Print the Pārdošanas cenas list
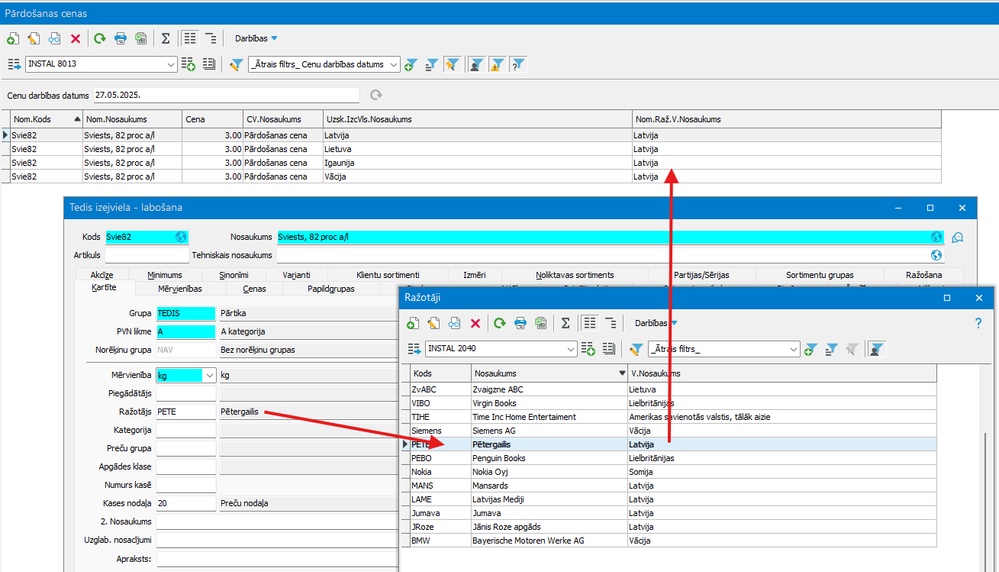Image resolution: width=999 pixels, height=572 pixels. coord(120,39)
